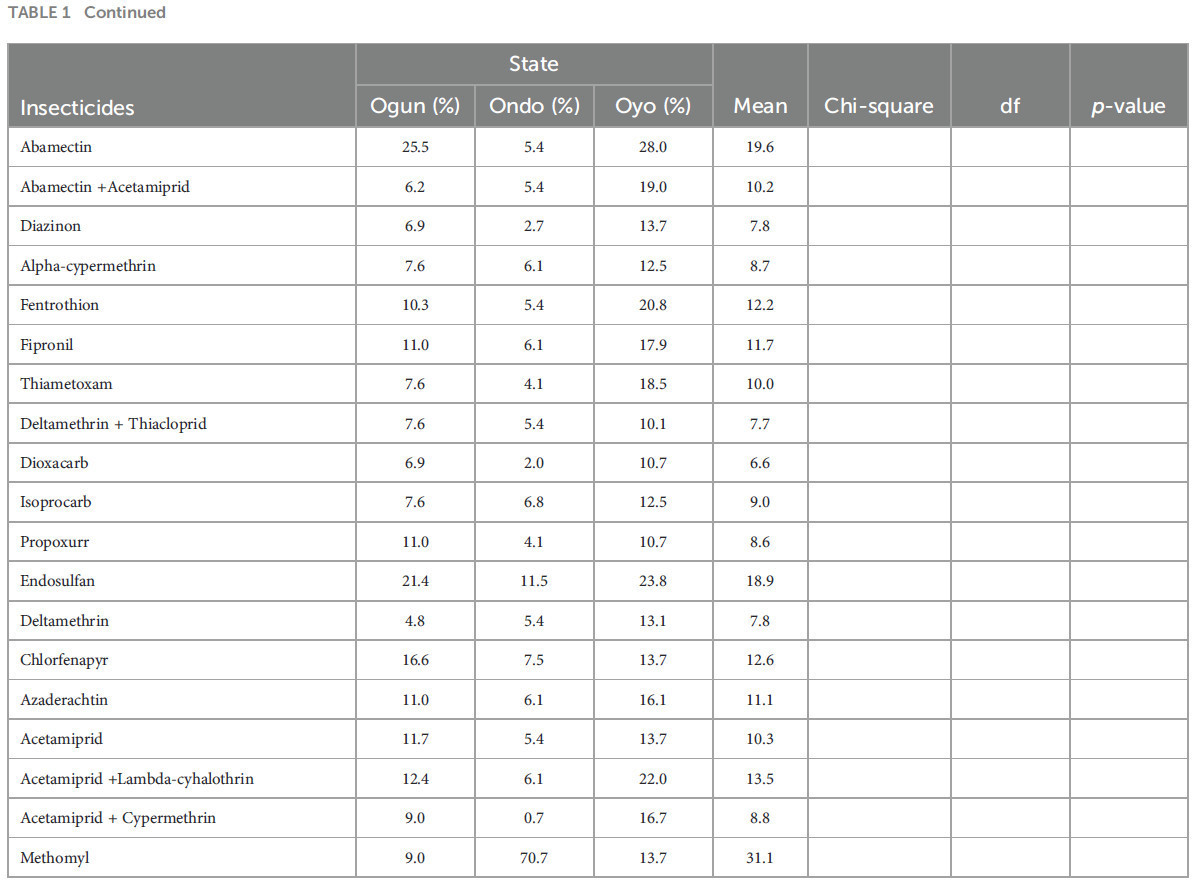Click the Chlorfenapyr row label
1200x888 pixels.
click(x=63, y=660)
